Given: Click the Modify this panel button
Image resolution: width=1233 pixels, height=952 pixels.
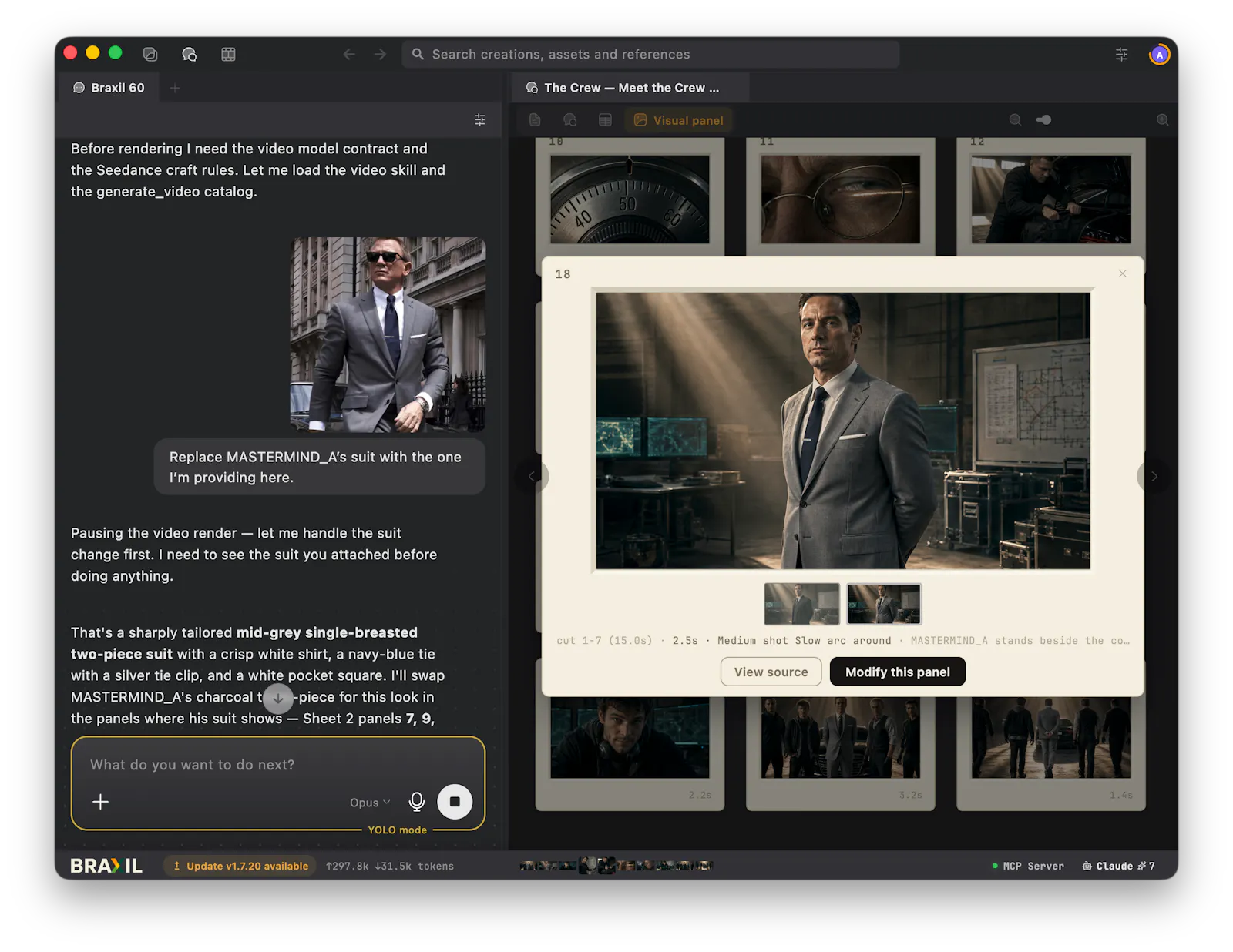Looking at the screenshot, I should click(897, 672).
